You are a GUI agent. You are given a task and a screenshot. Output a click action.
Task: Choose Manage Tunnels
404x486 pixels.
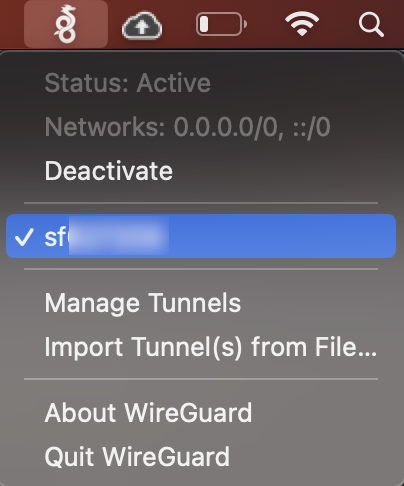click(143, 303)
